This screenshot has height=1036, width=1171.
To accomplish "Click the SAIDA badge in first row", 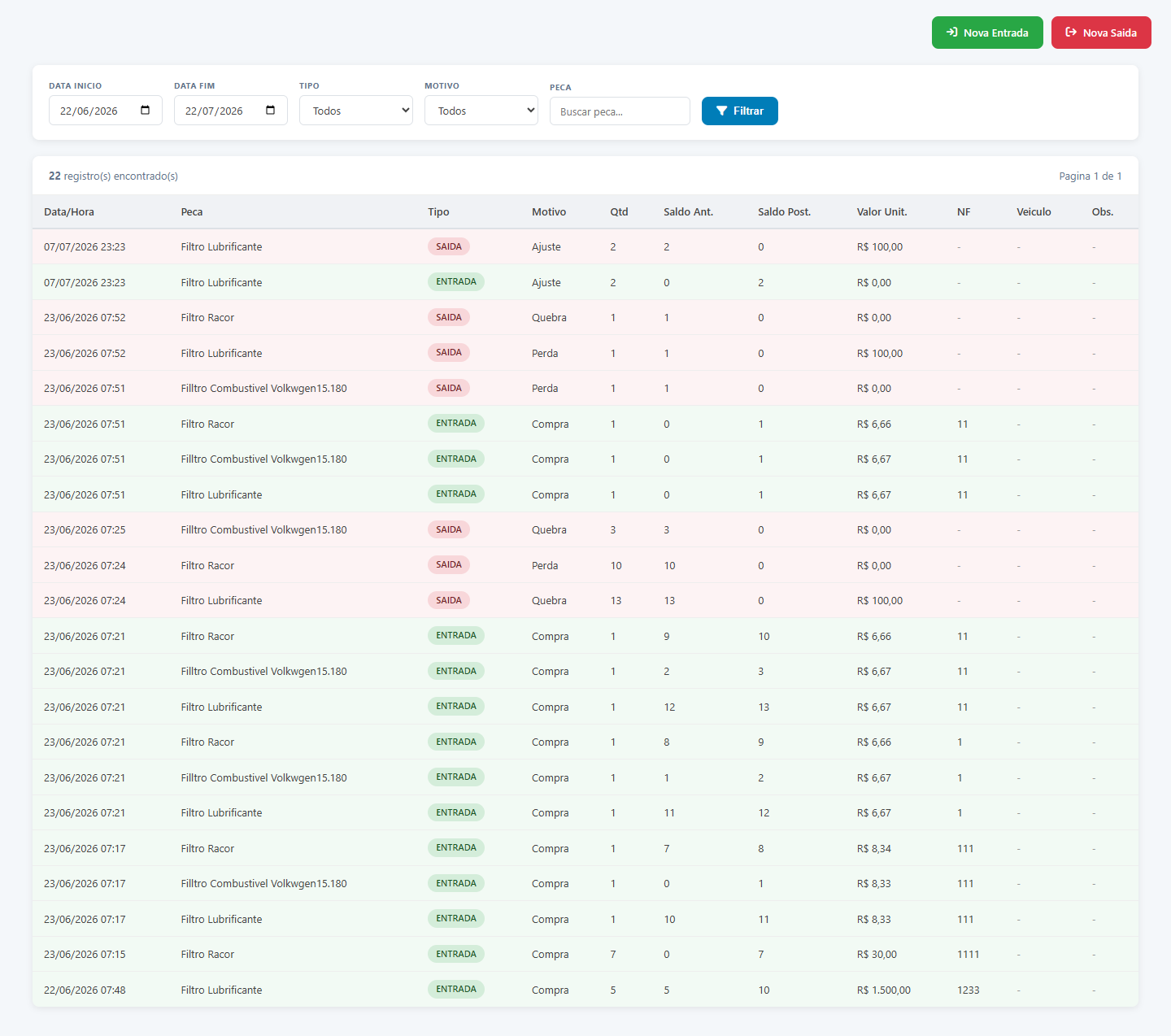I will (449, 246).
